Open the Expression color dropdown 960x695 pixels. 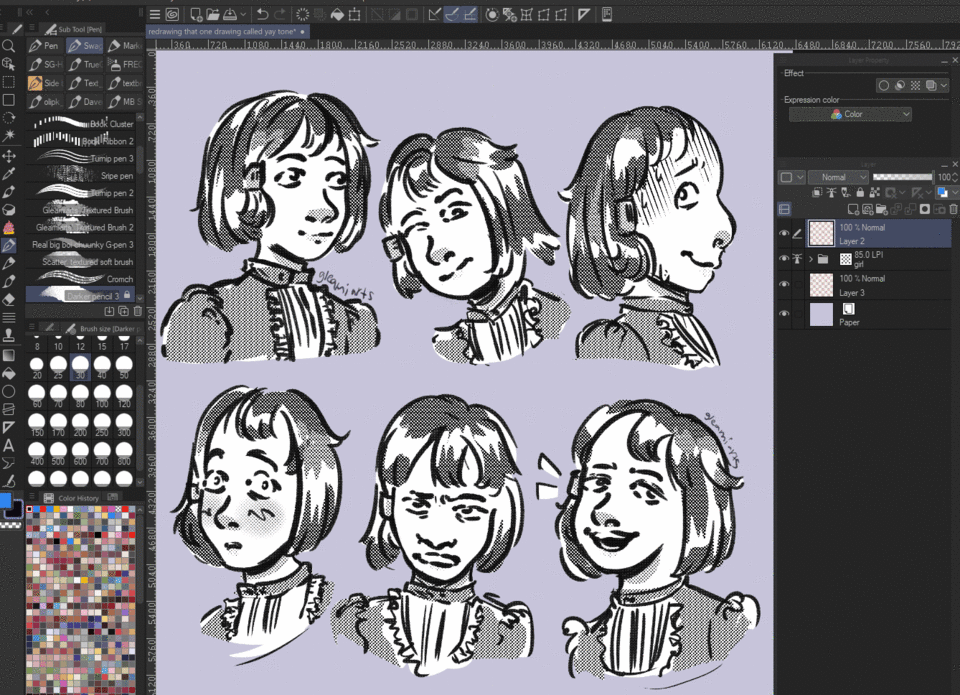pyautogui.click(x=850, y=114)
